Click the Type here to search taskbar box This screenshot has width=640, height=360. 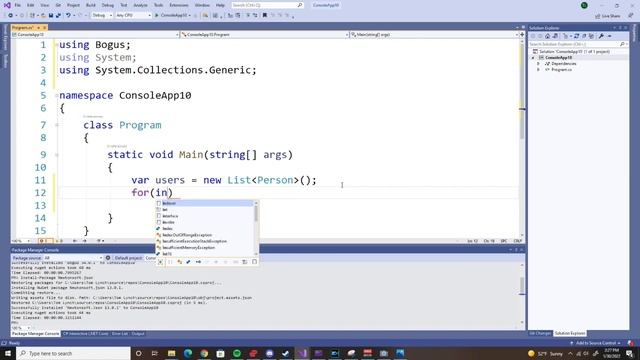(x=73, y=353)
